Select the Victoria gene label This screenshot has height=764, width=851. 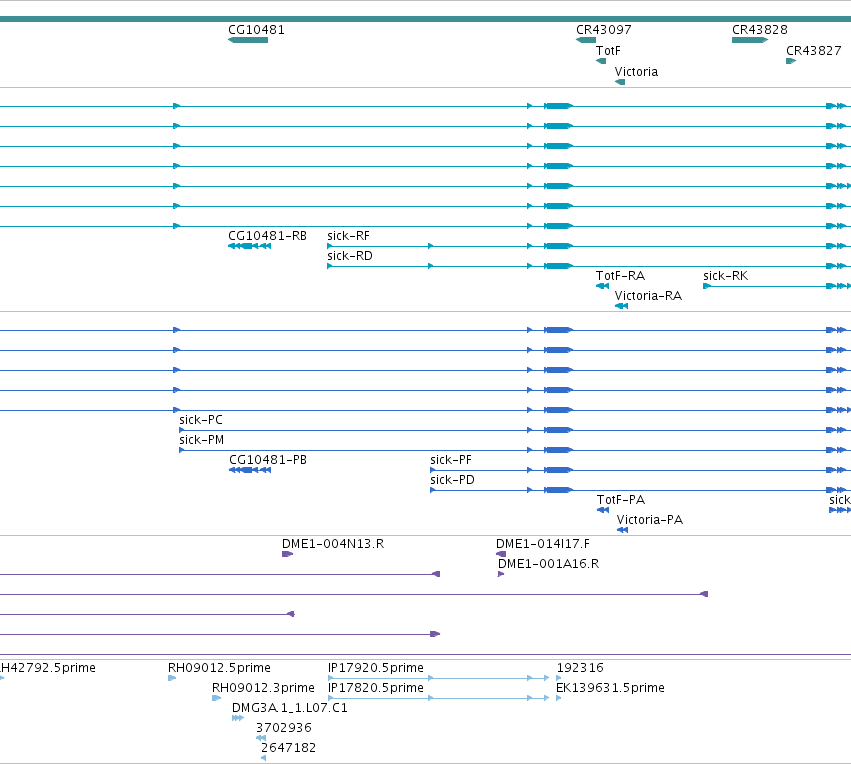click(636, 72)
